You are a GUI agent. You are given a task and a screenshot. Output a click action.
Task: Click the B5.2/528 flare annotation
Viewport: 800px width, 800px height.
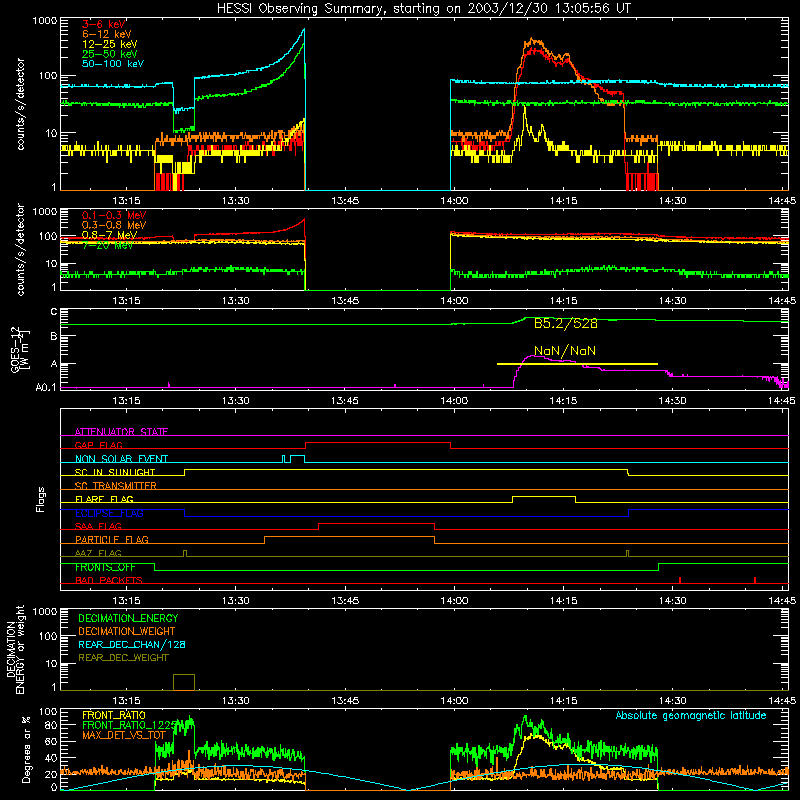coord(565,323)
